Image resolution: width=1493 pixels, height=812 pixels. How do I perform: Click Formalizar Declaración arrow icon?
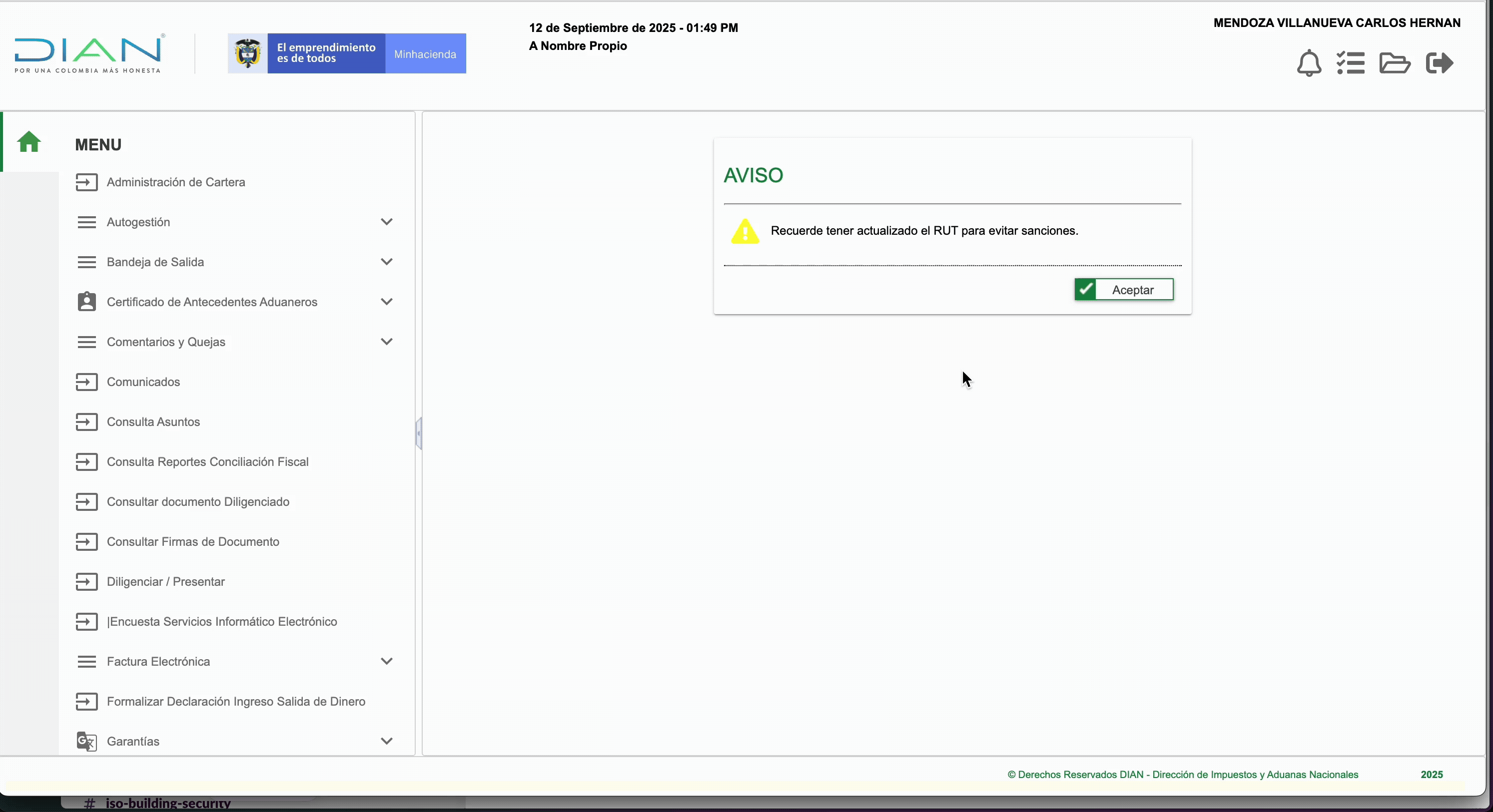[x=87, y=702]
